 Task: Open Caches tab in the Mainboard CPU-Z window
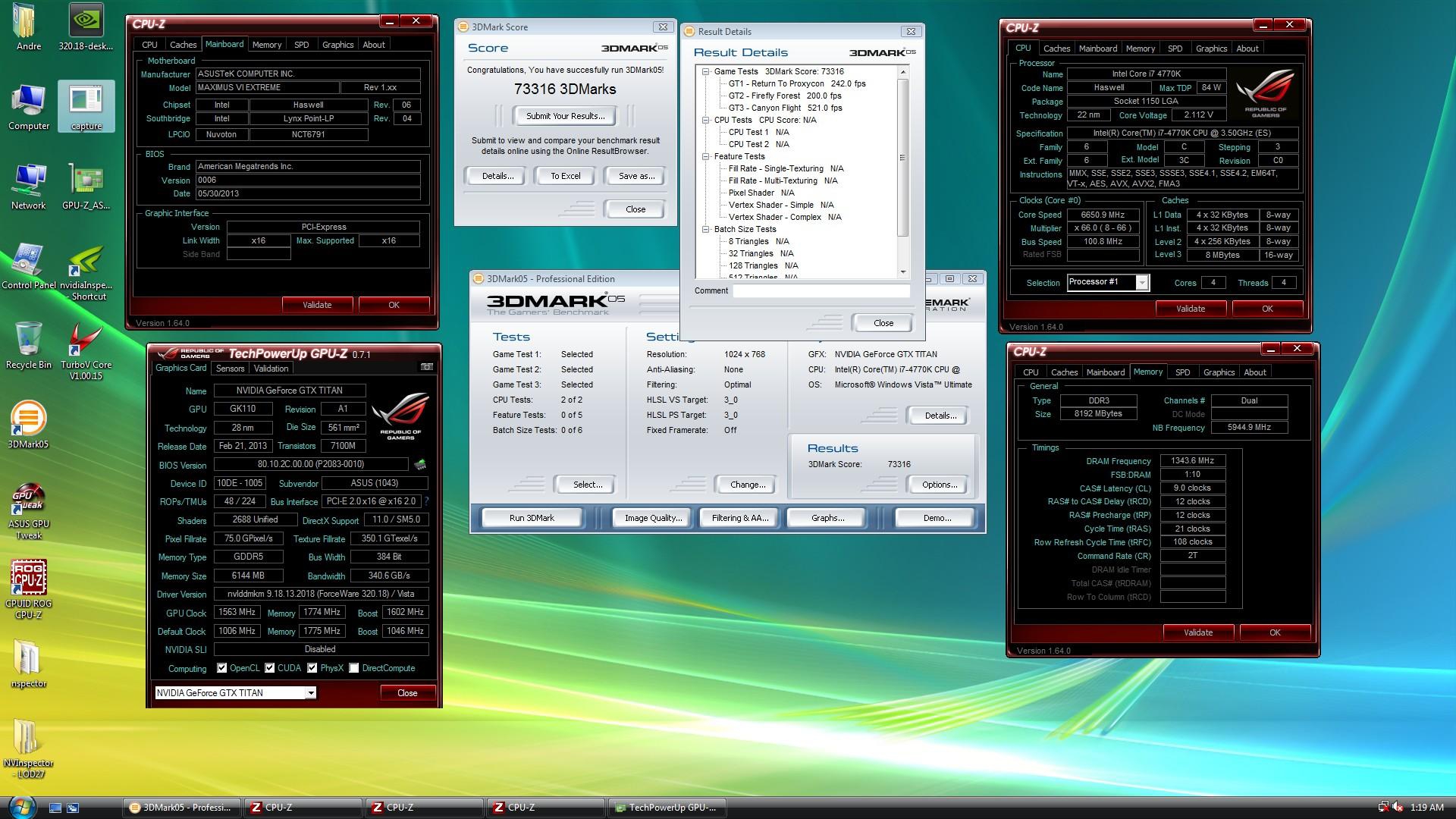click(x=183, y=45)
